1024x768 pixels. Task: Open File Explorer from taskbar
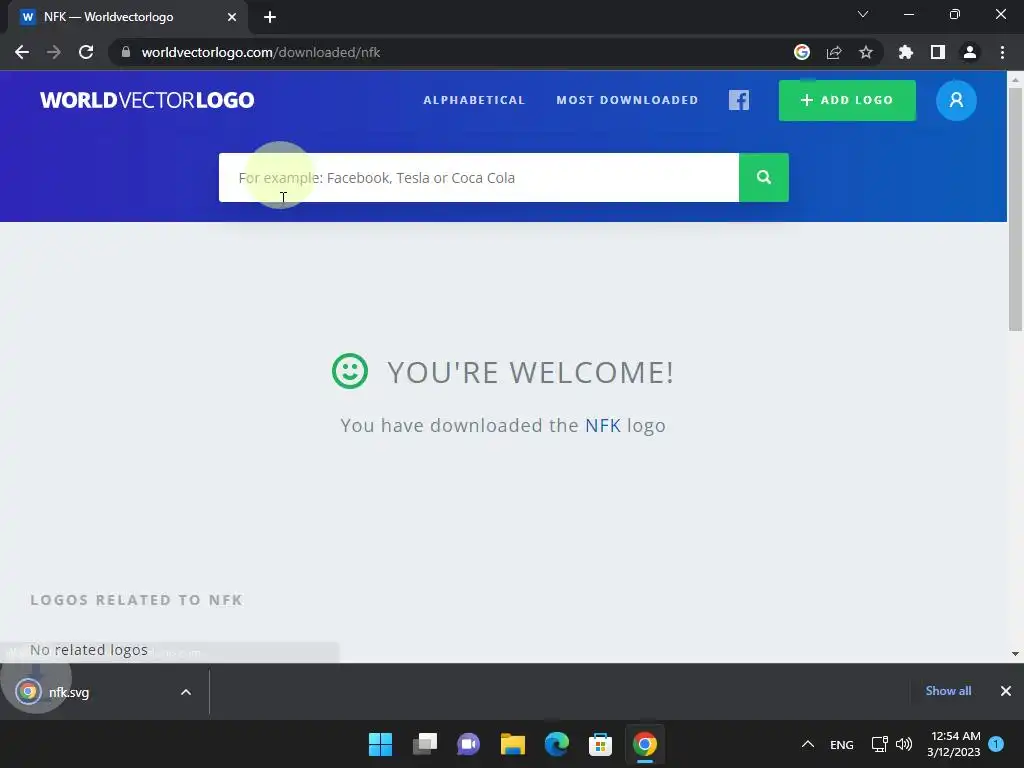[x=513, y=744]
